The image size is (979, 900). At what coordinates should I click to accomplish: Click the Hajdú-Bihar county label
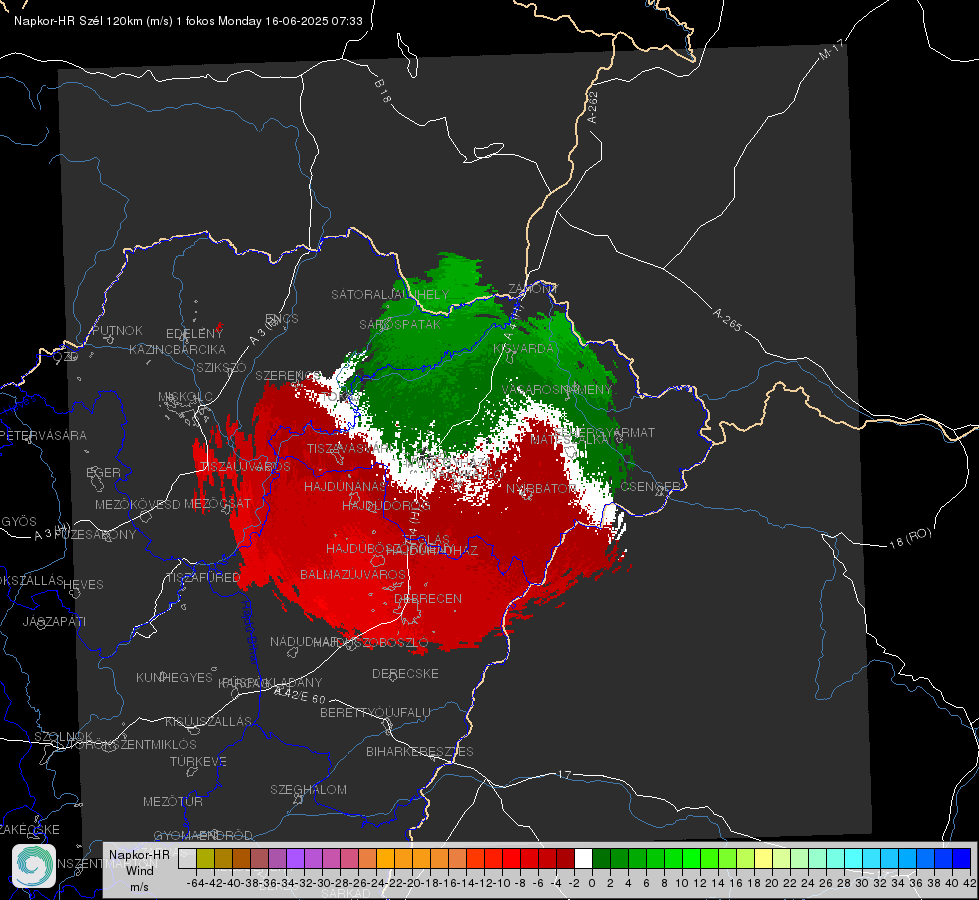click(250, 632)
